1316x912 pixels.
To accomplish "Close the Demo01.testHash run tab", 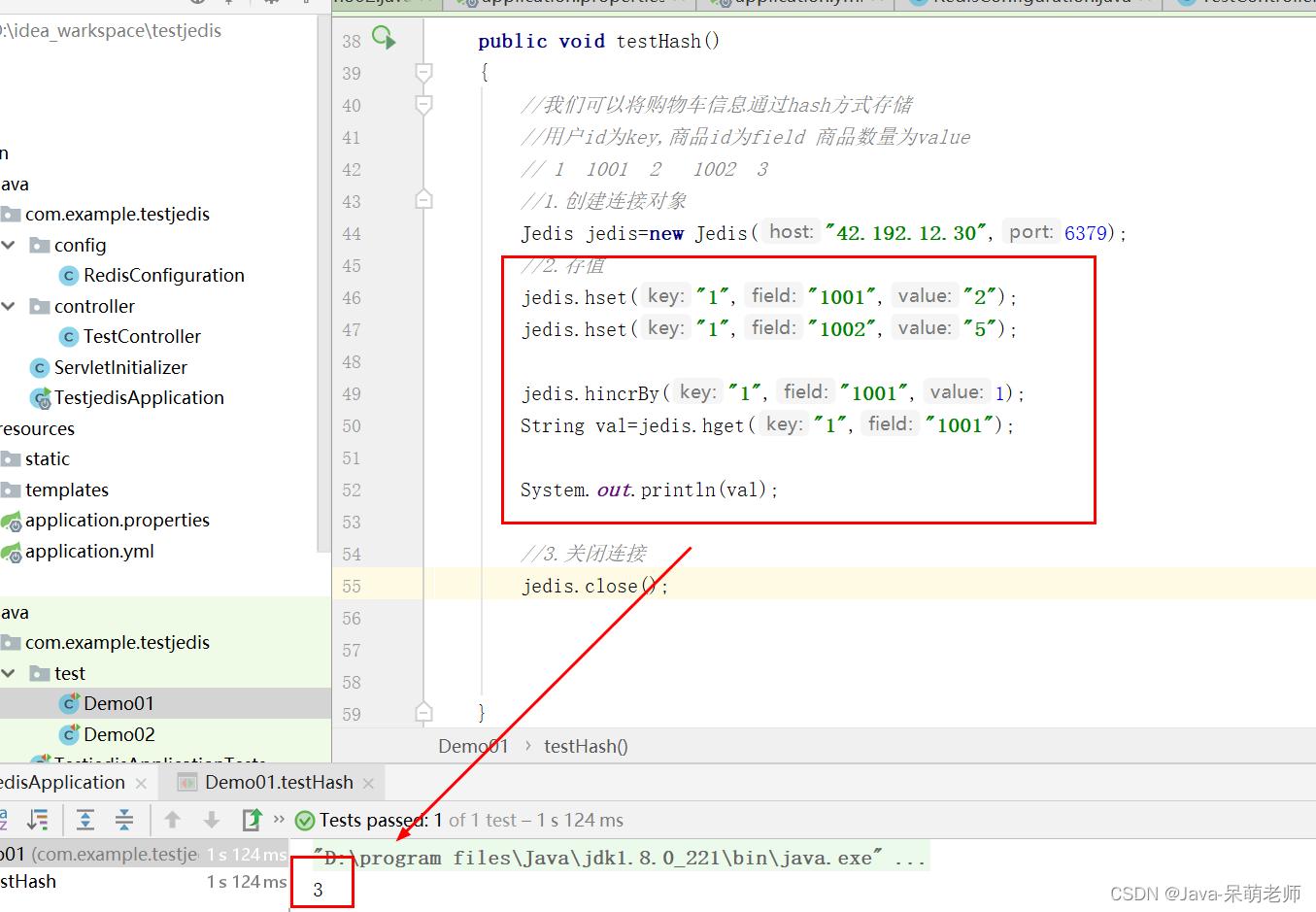I will click(x=368, y=783).
